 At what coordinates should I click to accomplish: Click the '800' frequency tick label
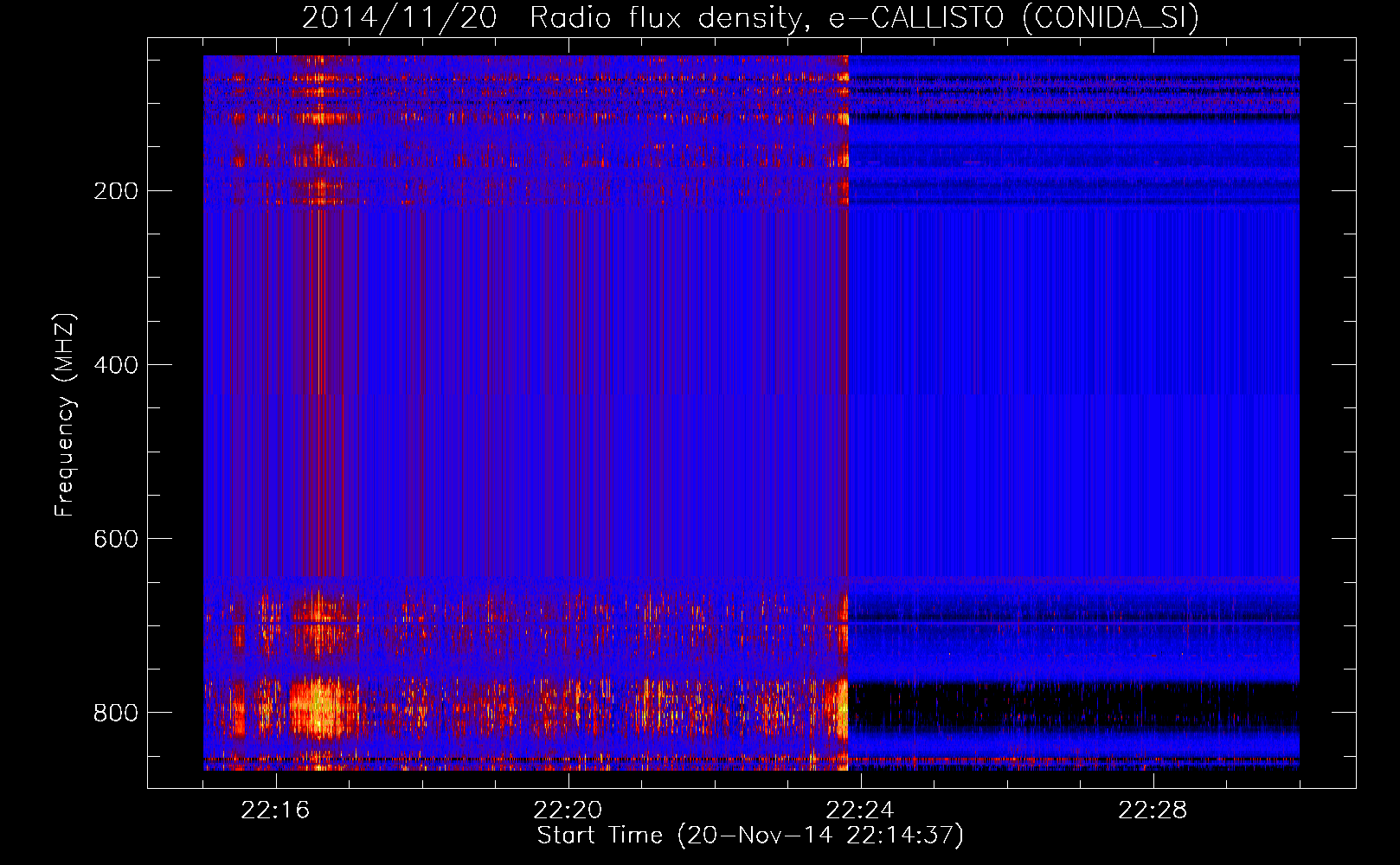116,713
